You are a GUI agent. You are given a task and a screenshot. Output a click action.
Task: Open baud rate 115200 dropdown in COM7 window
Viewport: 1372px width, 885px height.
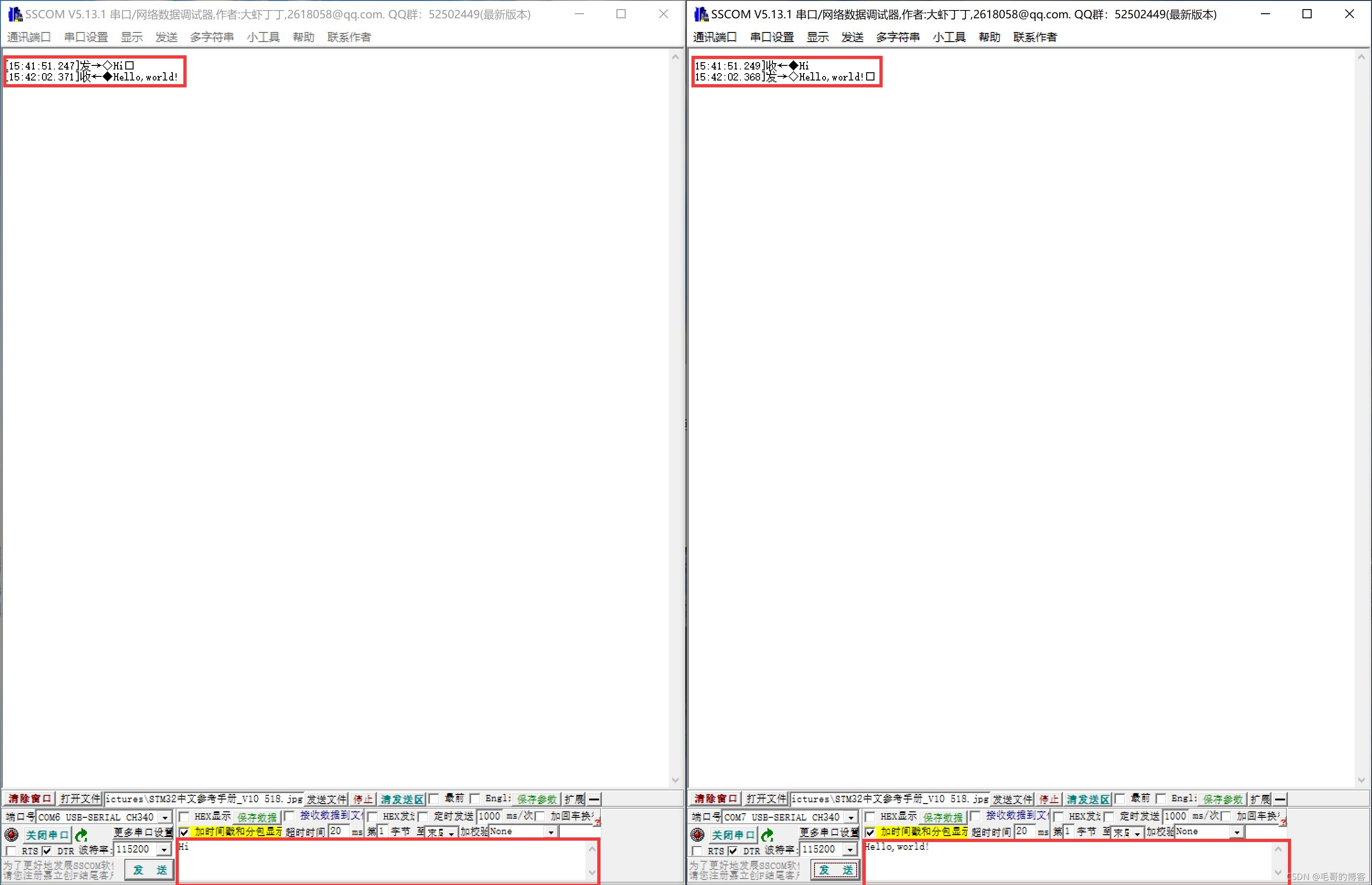(x=850, y=849)
